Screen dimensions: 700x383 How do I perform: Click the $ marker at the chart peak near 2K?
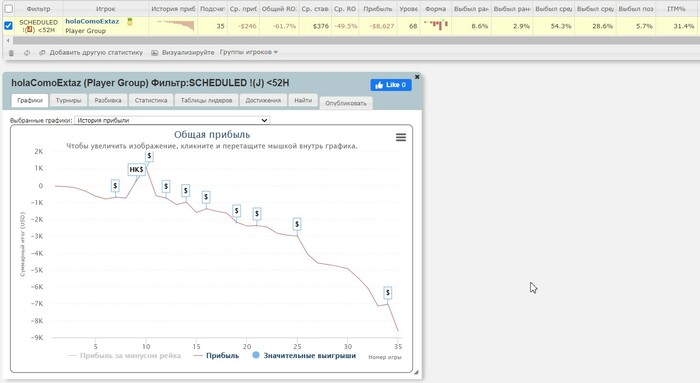pos(149,156)
